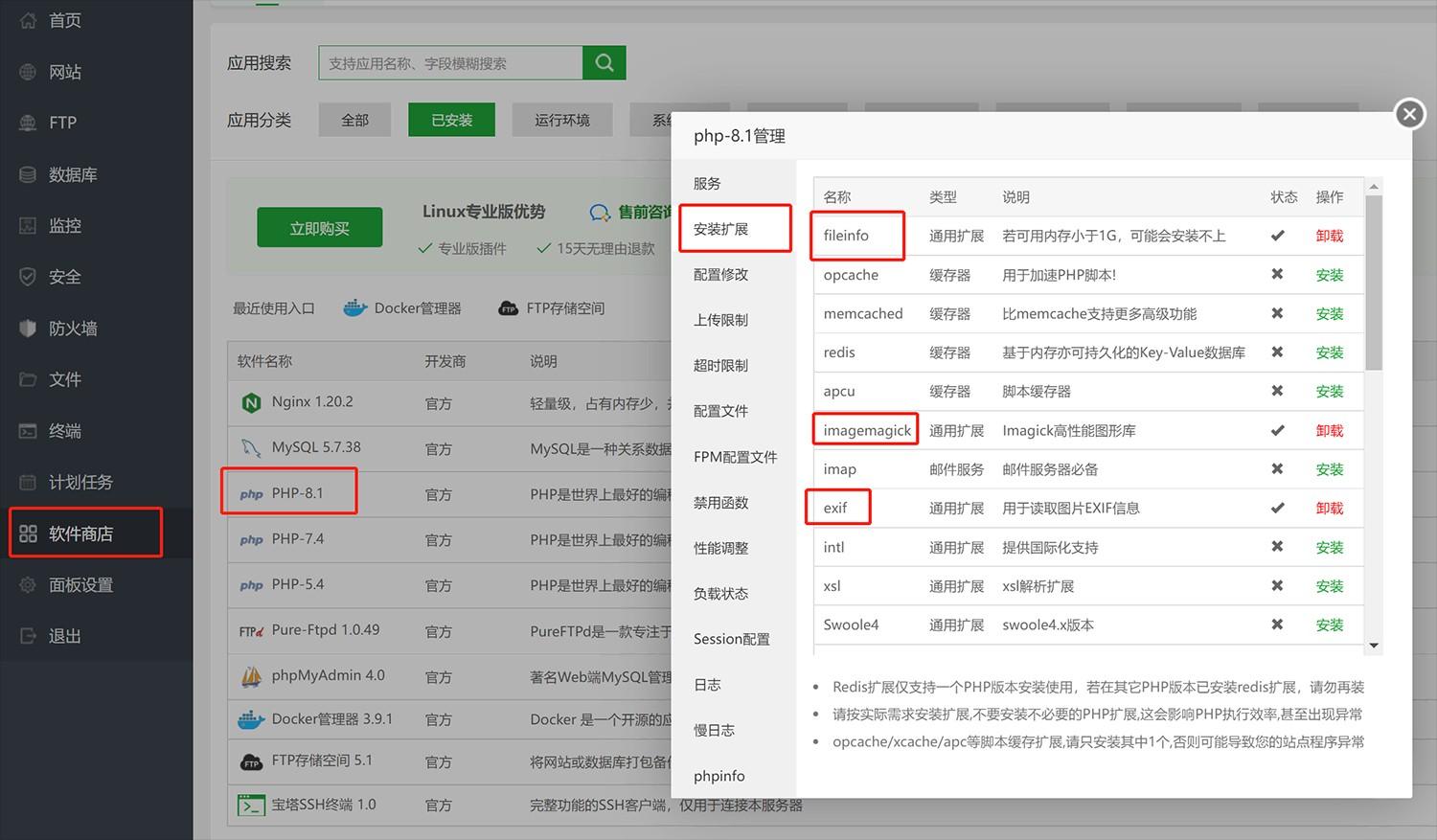The image size is (1437, 840).
Task: Install the xsl extension
Action: click(1330, 586)
